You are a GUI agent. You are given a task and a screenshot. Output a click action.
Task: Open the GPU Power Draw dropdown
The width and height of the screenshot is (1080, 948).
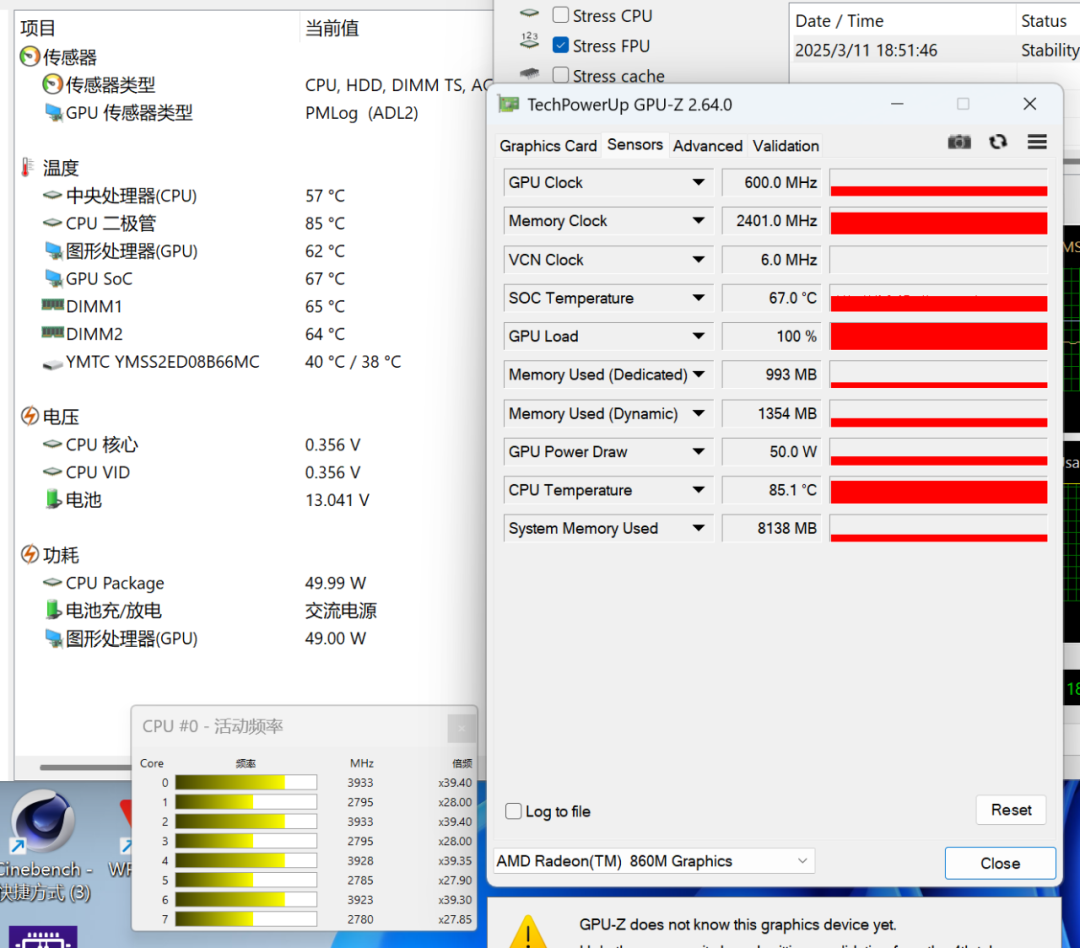point(698,452)
